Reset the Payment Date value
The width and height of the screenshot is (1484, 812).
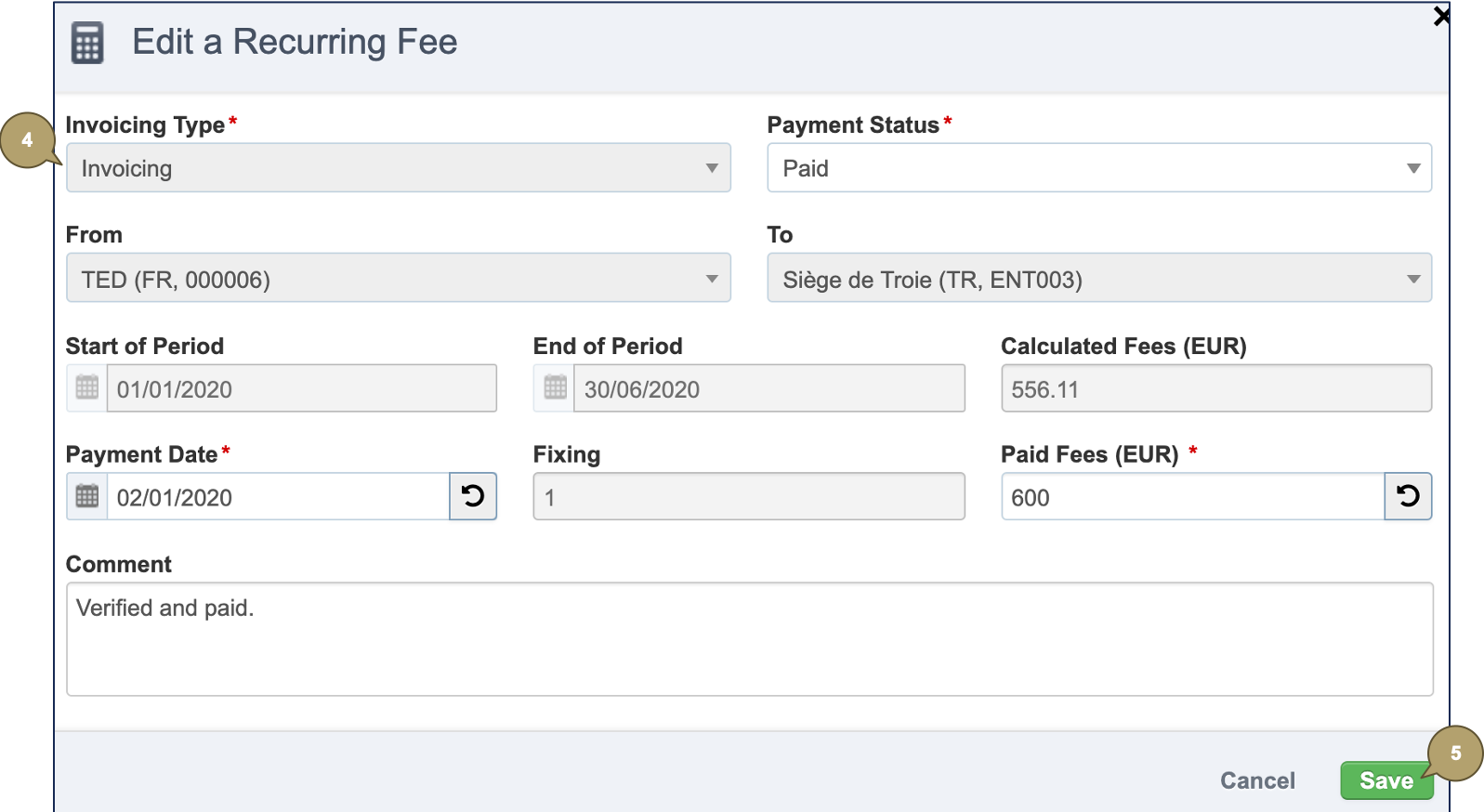click(473, 496)
